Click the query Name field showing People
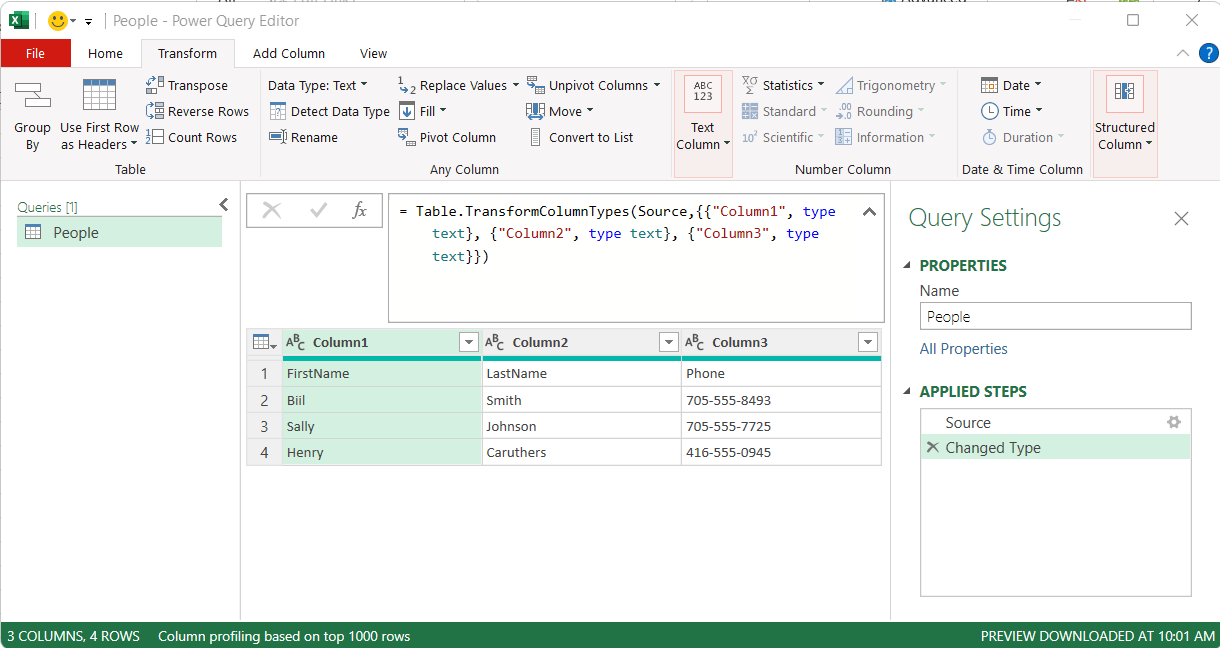Image resolution: width=1220 pixels, height=648 pixels. coord(1055,315)
